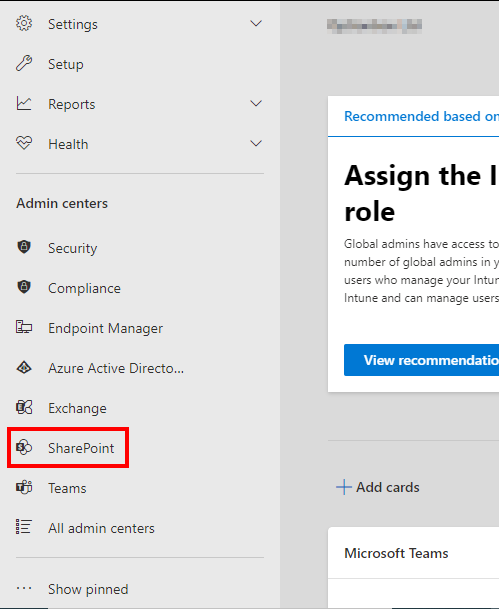This screenshot has height=609, width=499.
Task: Click Show pinned label
Action: [88, 589]
